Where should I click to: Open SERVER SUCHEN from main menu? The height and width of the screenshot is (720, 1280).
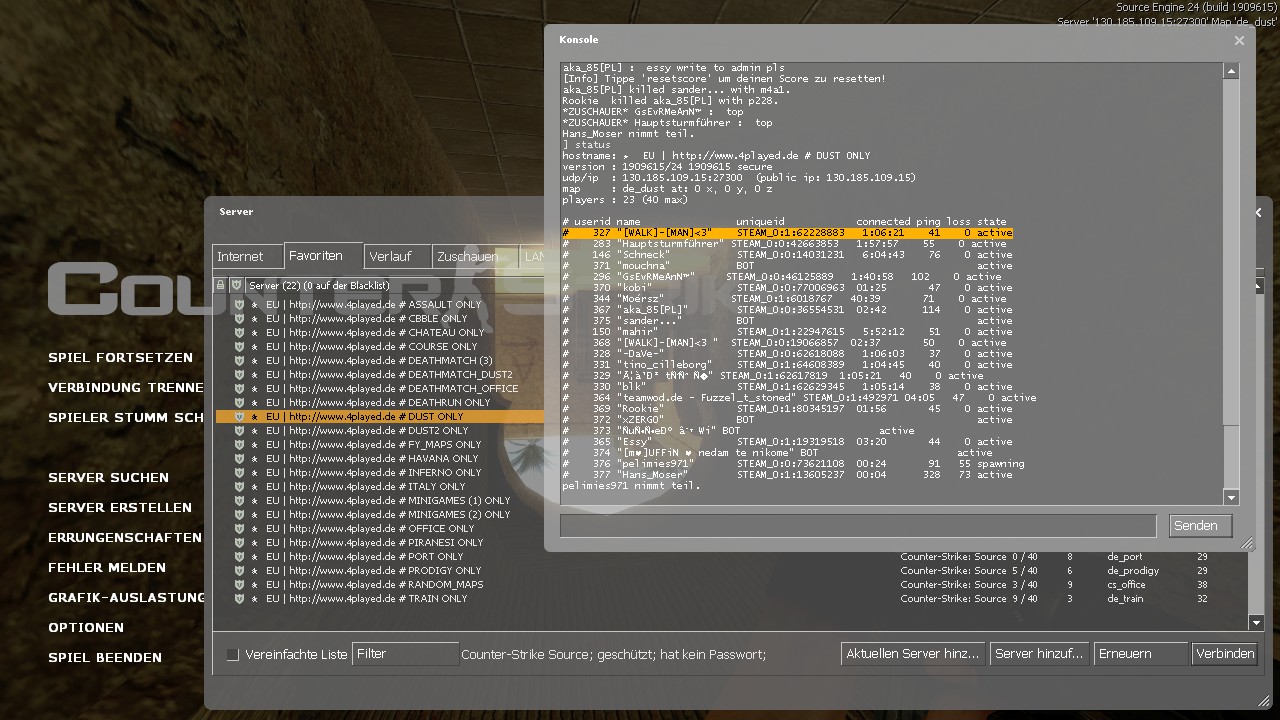(x=108, y=478)
